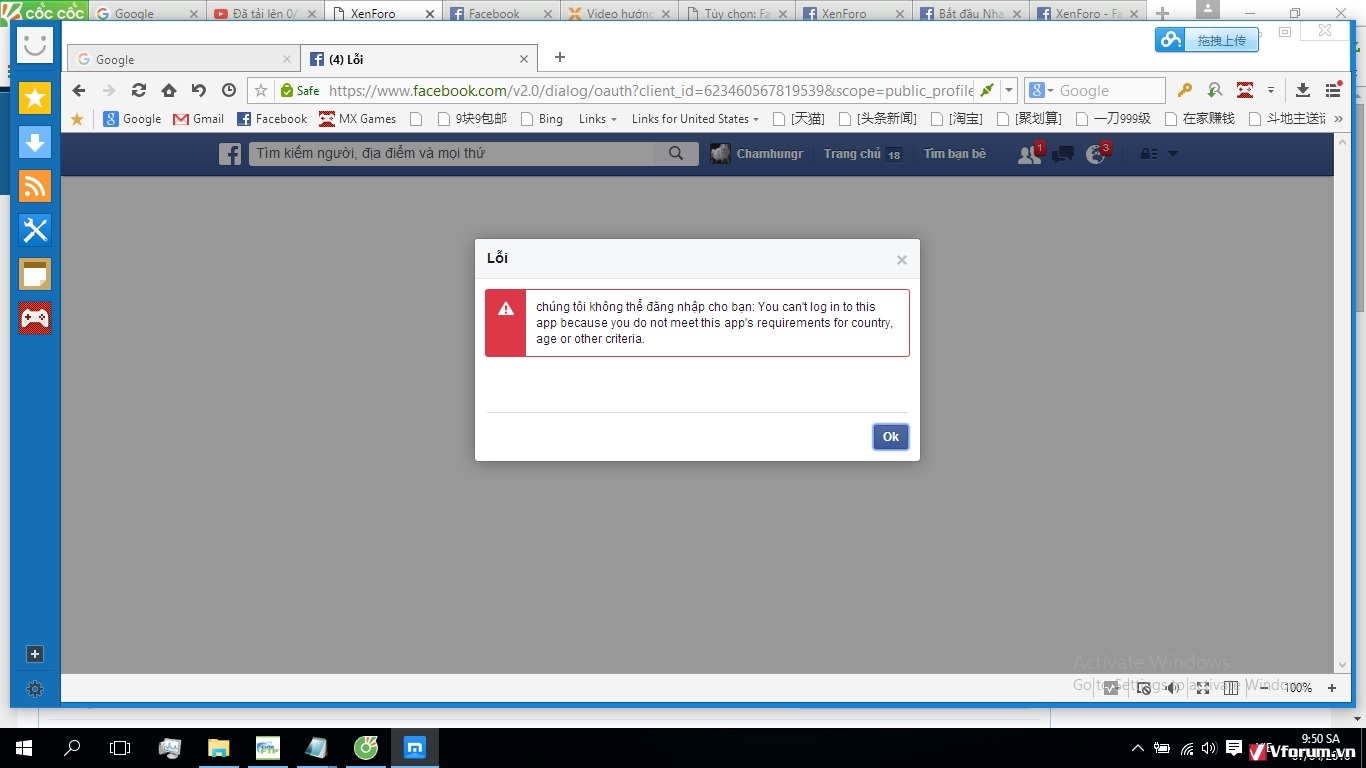Open a new Maxthon tab
This screenshot has height=768, width=1366.
click(x=560, y=58)
